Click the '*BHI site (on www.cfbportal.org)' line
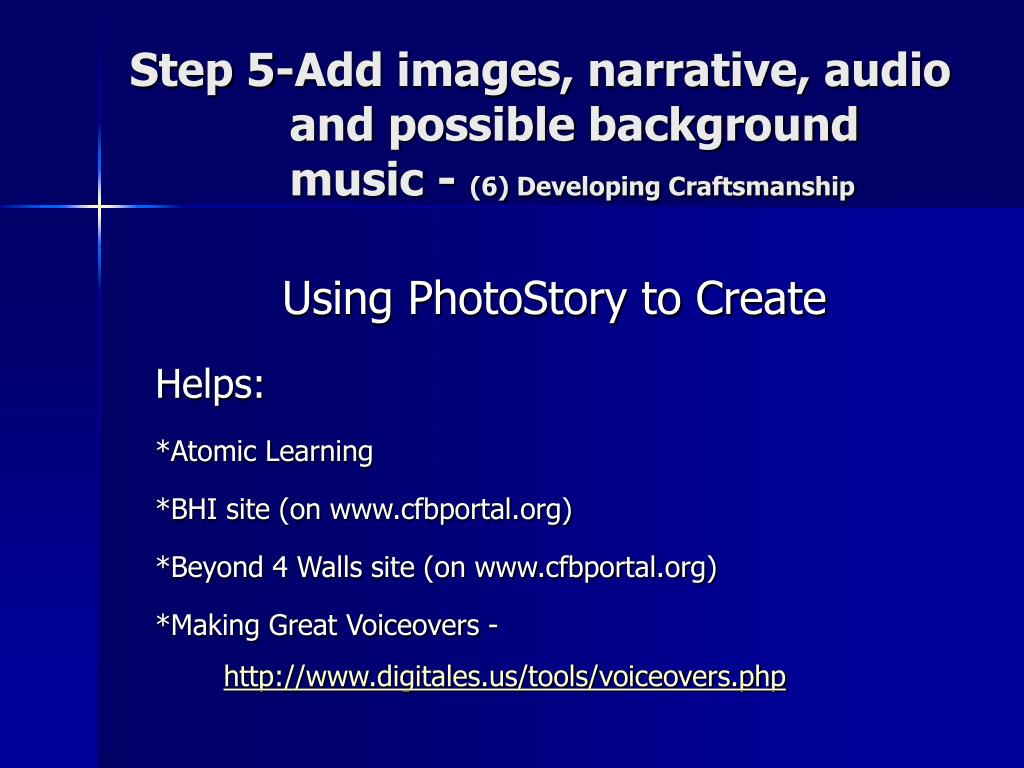 364,509
